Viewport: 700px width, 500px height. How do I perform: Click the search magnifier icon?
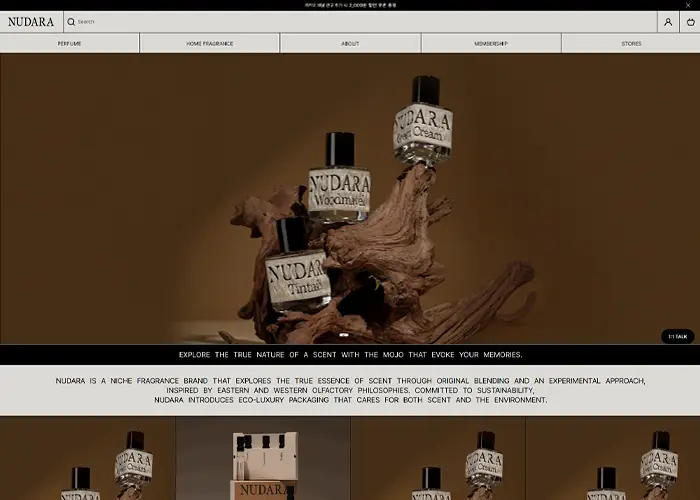pos(71,22)
